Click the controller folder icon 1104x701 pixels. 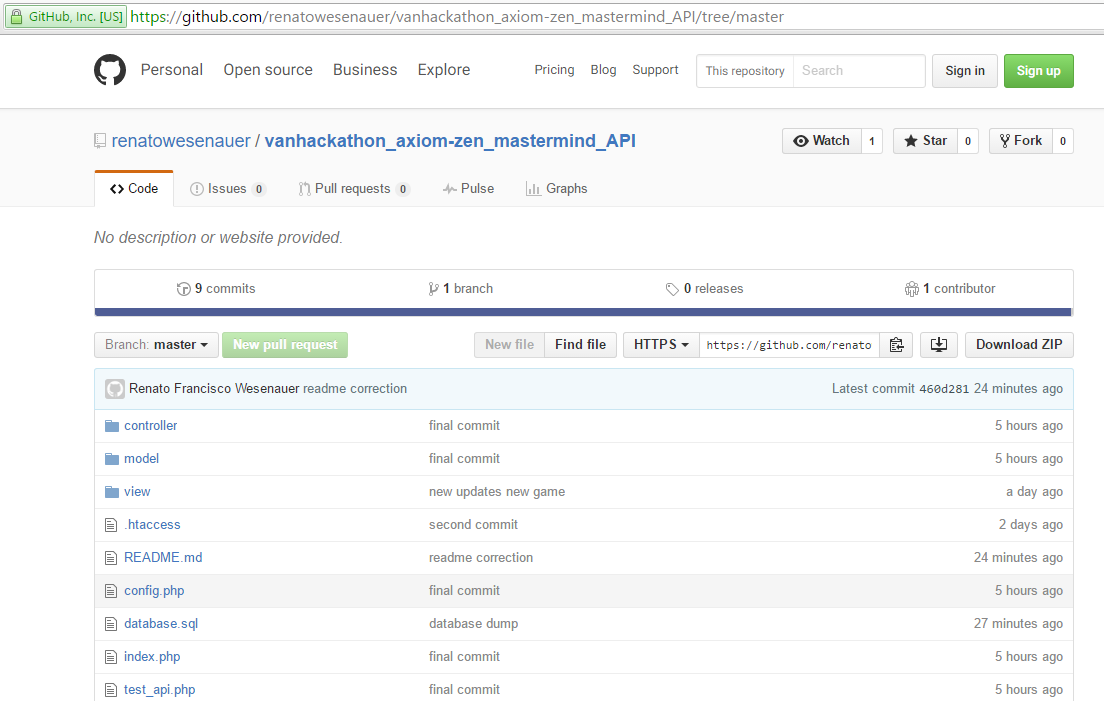(x=111, y=426)
